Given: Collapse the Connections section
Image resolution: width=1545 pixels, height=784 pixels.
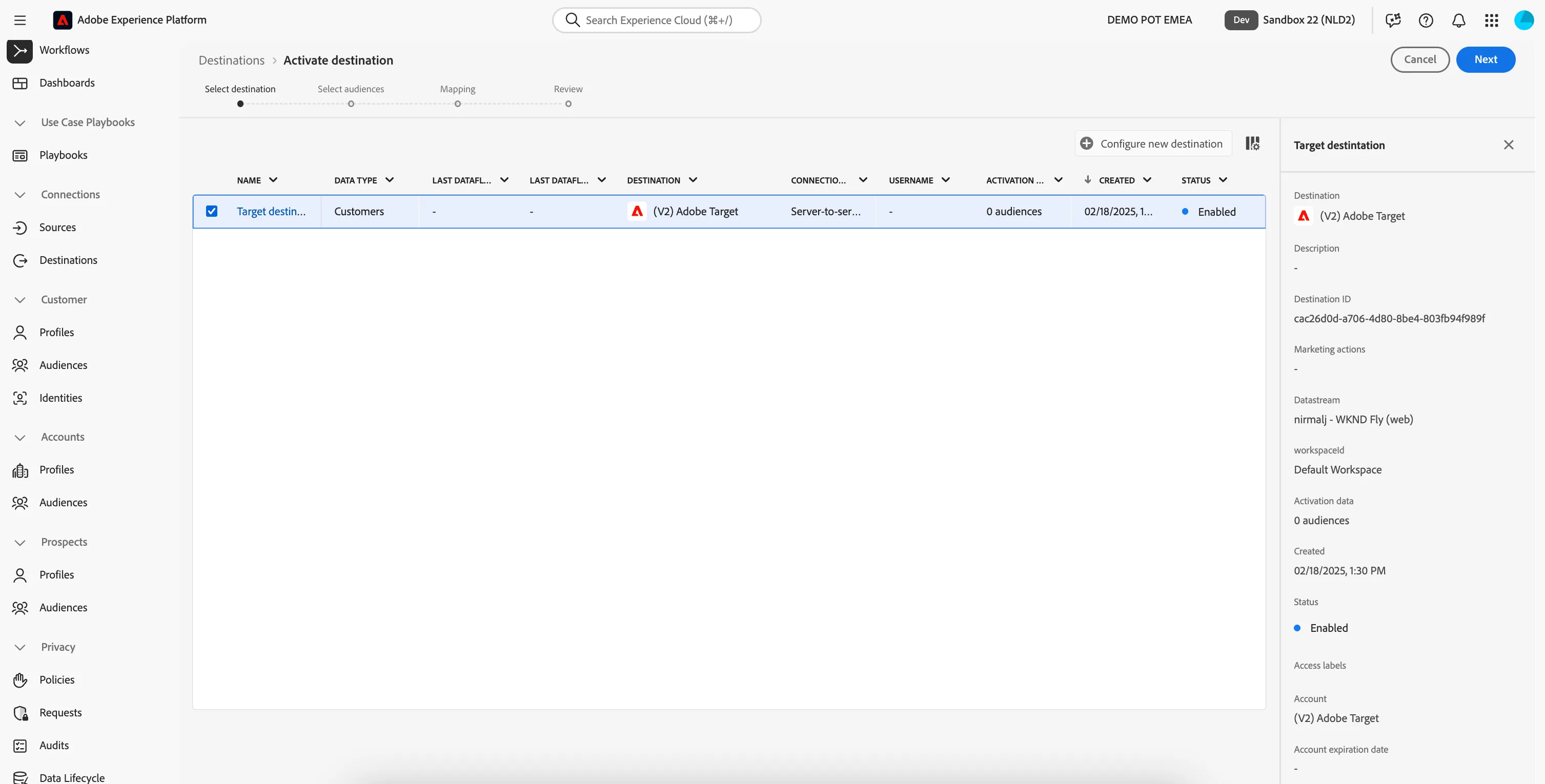Looking at the screenshot, I should pyautogui.click(x=20, y=195).
